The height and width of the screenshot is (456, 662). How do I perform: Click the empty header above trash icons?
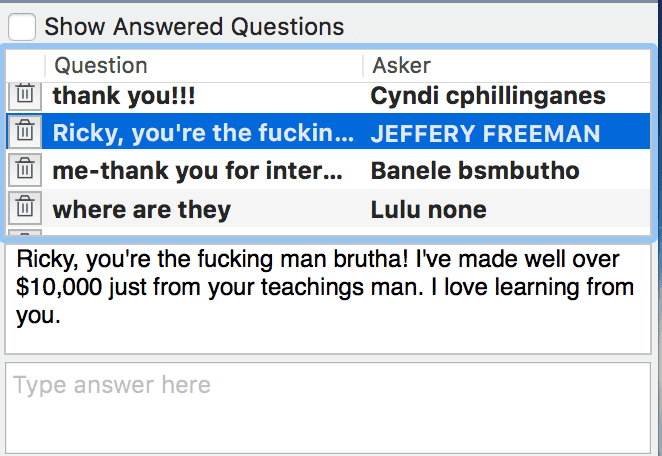point(25,66)
